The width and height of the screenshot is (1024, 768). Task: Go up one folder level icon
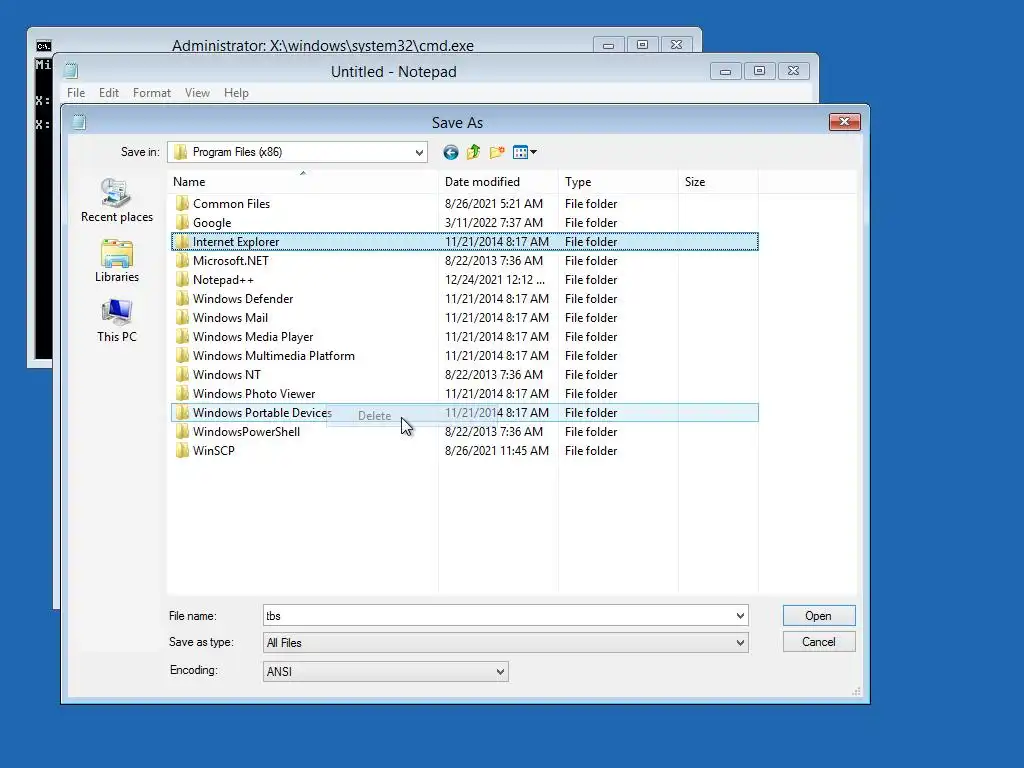pyautogui.click(x=473, y=152)
